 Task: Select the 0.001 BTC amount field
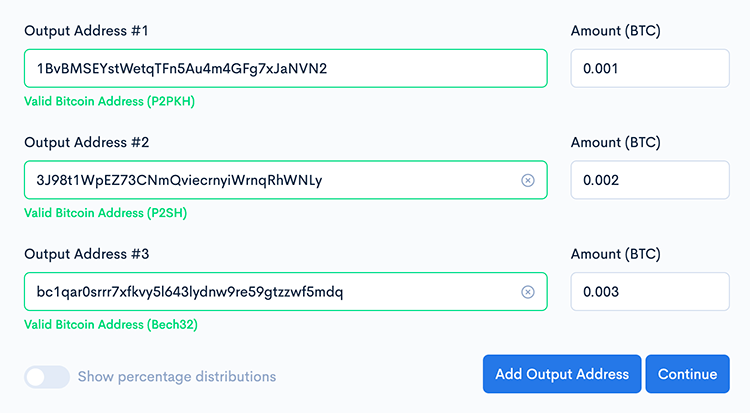click(649, 69)
